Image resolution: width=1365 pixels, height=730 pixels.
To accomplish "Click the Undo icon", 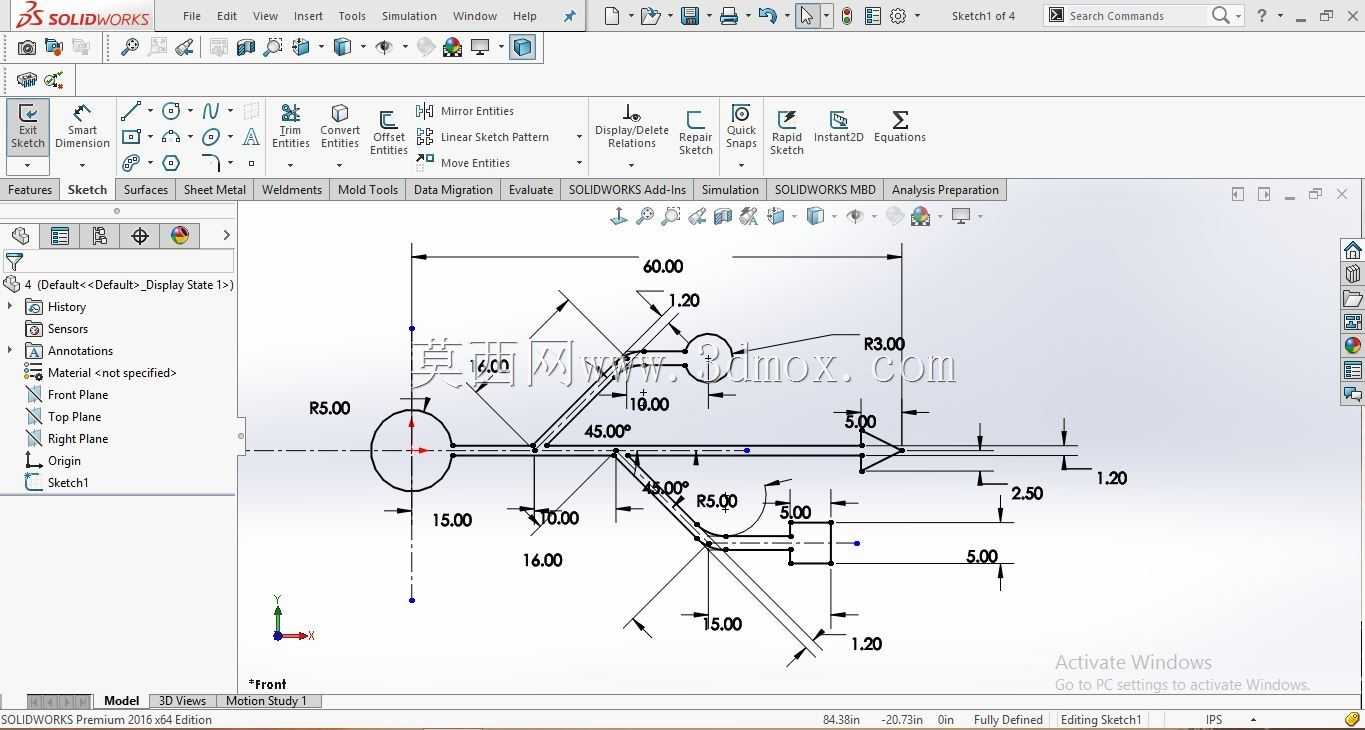I will click(x=767, y=16).
